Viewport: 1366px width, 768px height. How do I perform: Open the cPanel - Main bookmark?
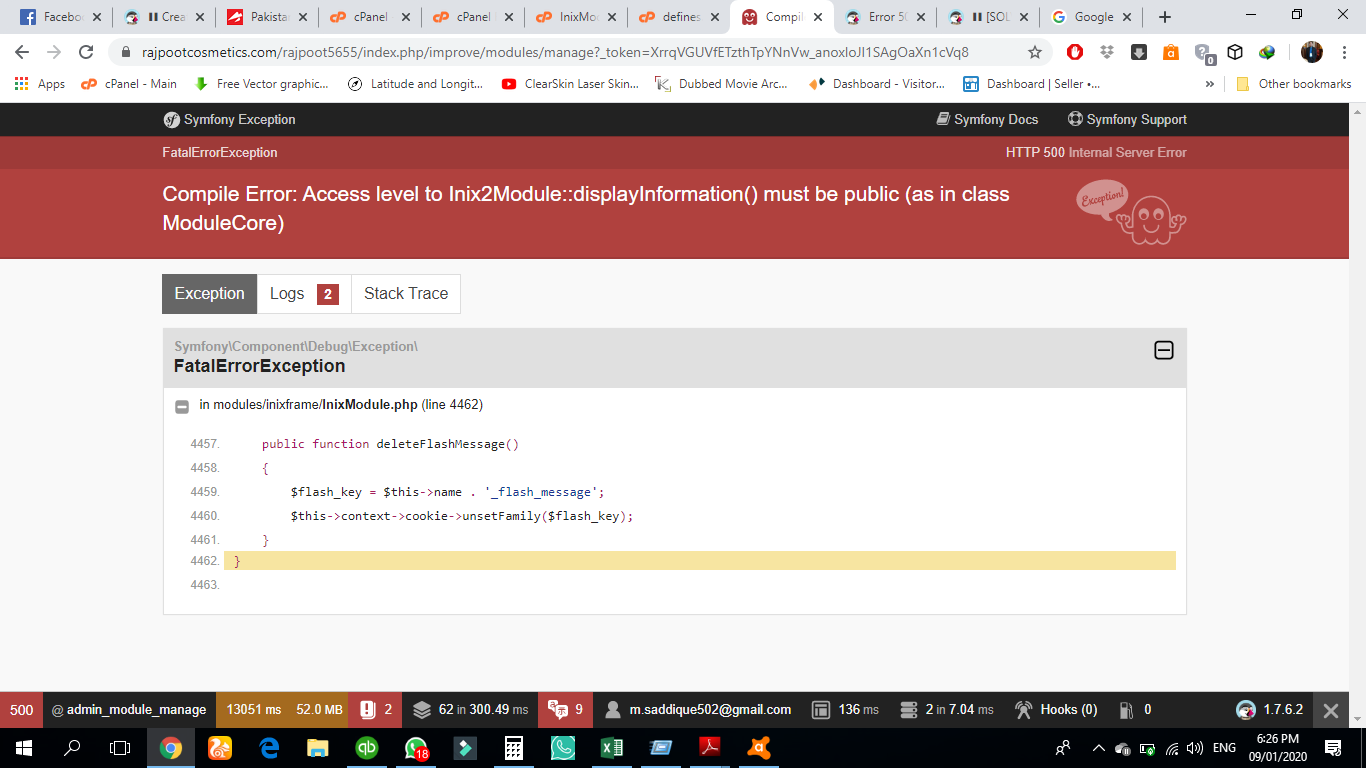coord(129,84)
